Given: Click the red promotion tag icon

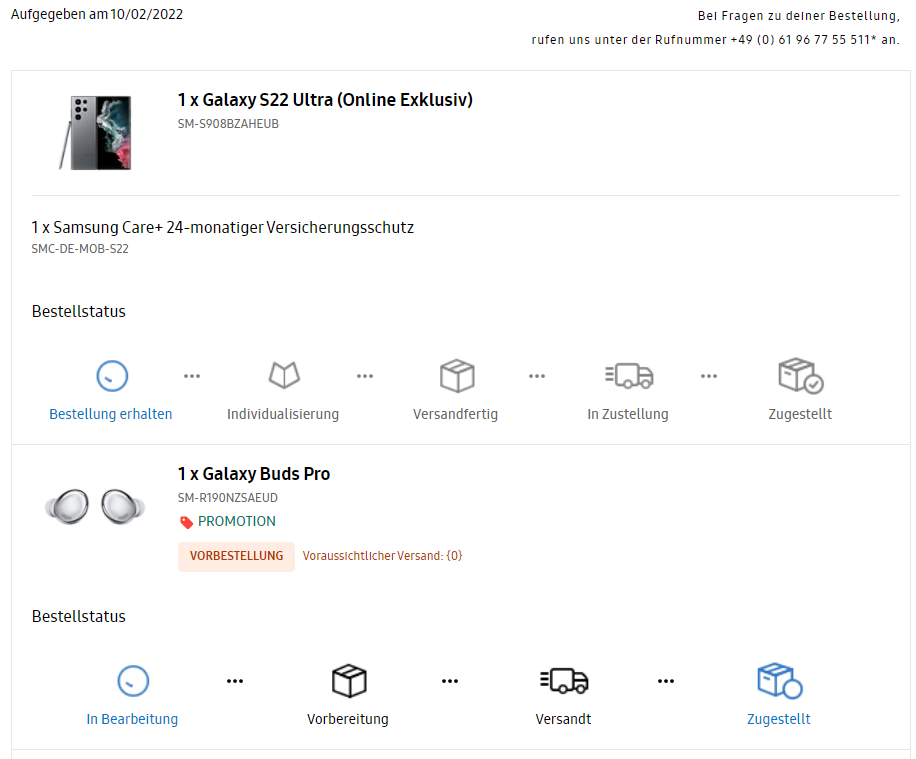Looking at the screenshot, I should [x=186, y=522].
